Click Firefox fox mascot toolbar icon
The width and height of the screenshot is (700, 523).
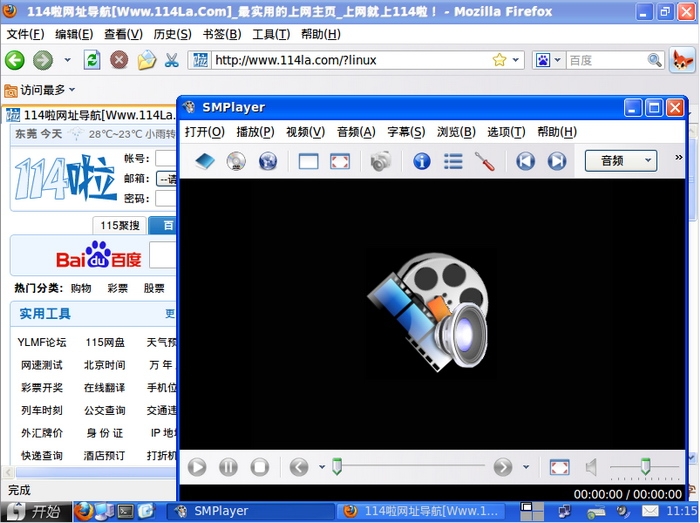[682, 60]
